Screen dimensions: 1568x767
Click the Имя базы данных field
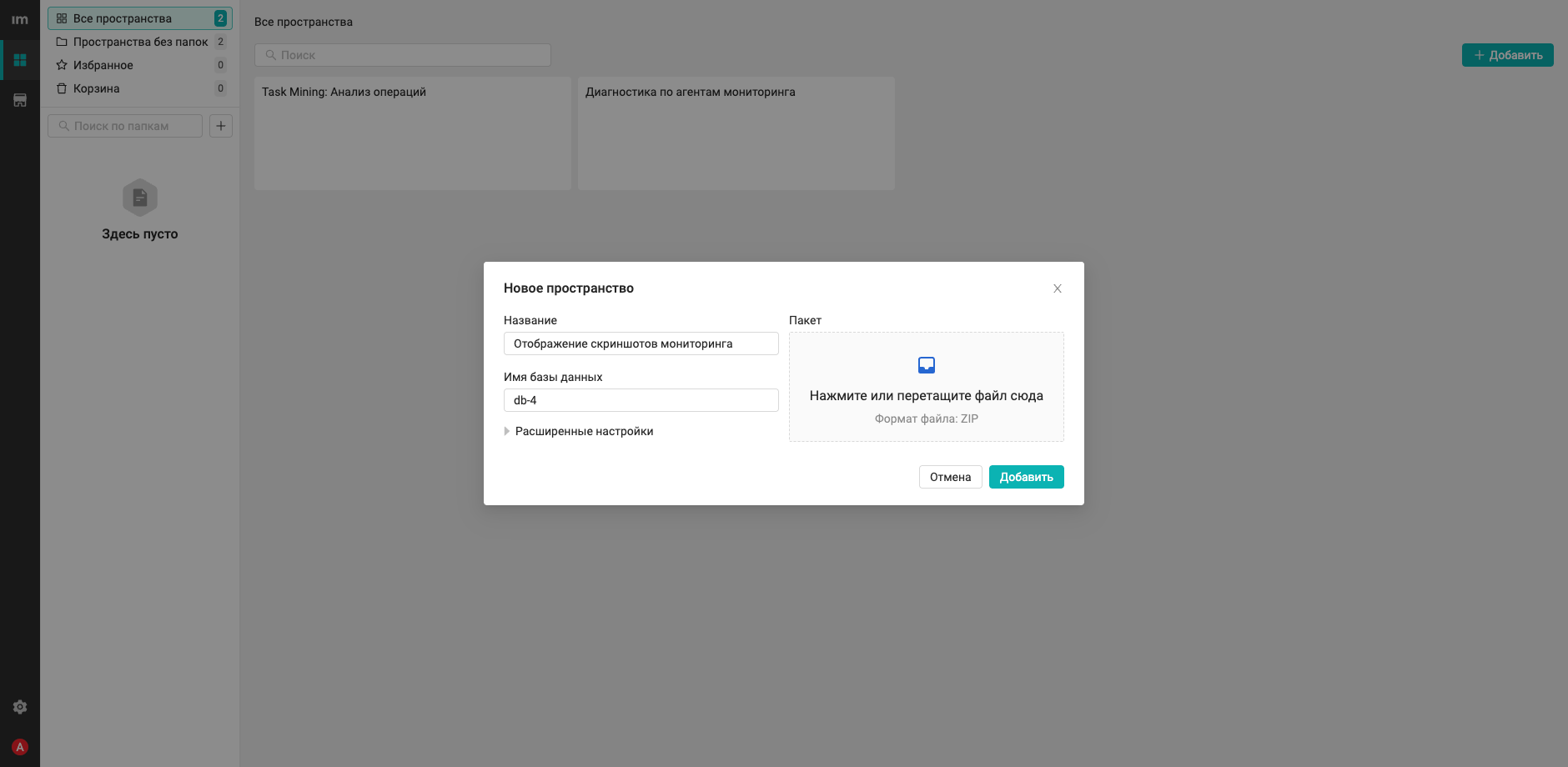tap(641, 400)
